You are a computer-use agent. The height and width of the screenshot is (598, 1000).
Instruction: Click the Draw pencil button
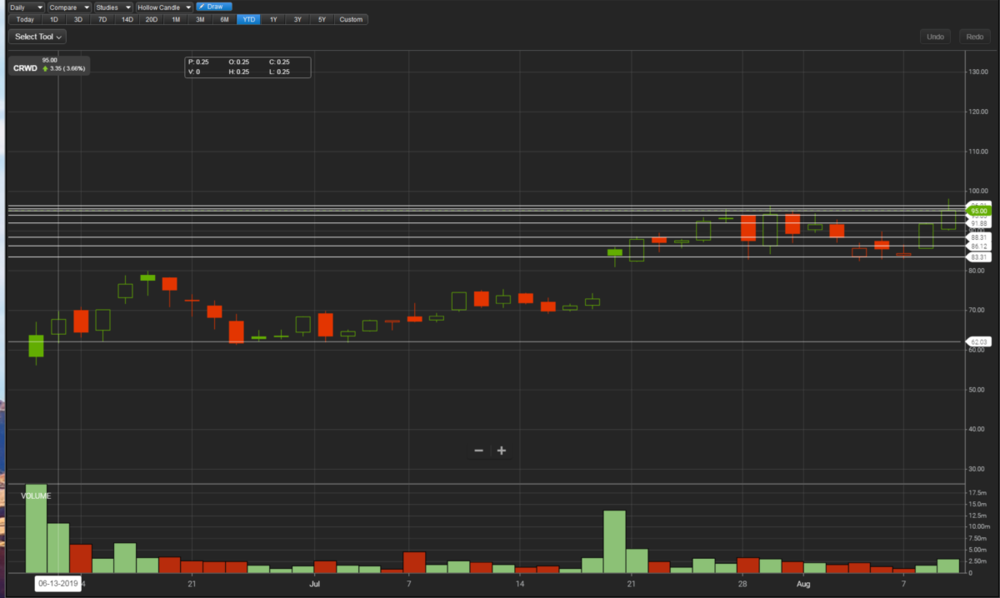click(214, 6)
